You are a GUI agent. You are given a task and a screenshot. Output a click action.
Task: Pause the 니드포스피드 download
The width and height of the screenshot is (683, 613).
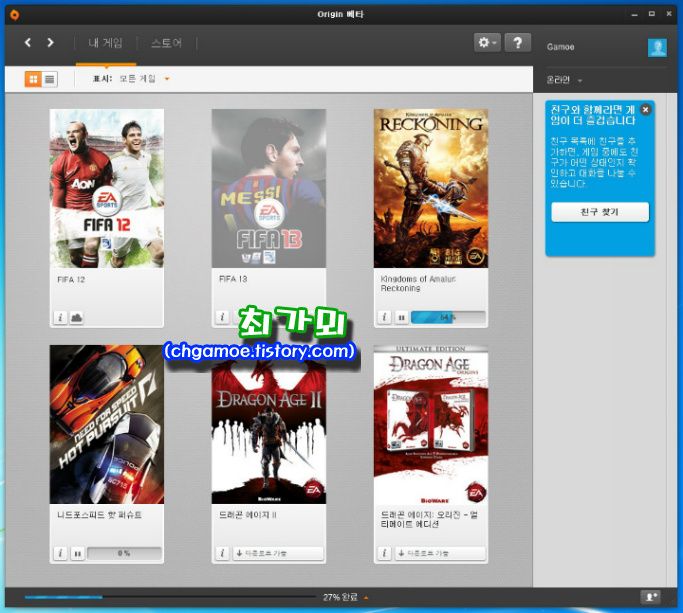(x=78, y=553)
